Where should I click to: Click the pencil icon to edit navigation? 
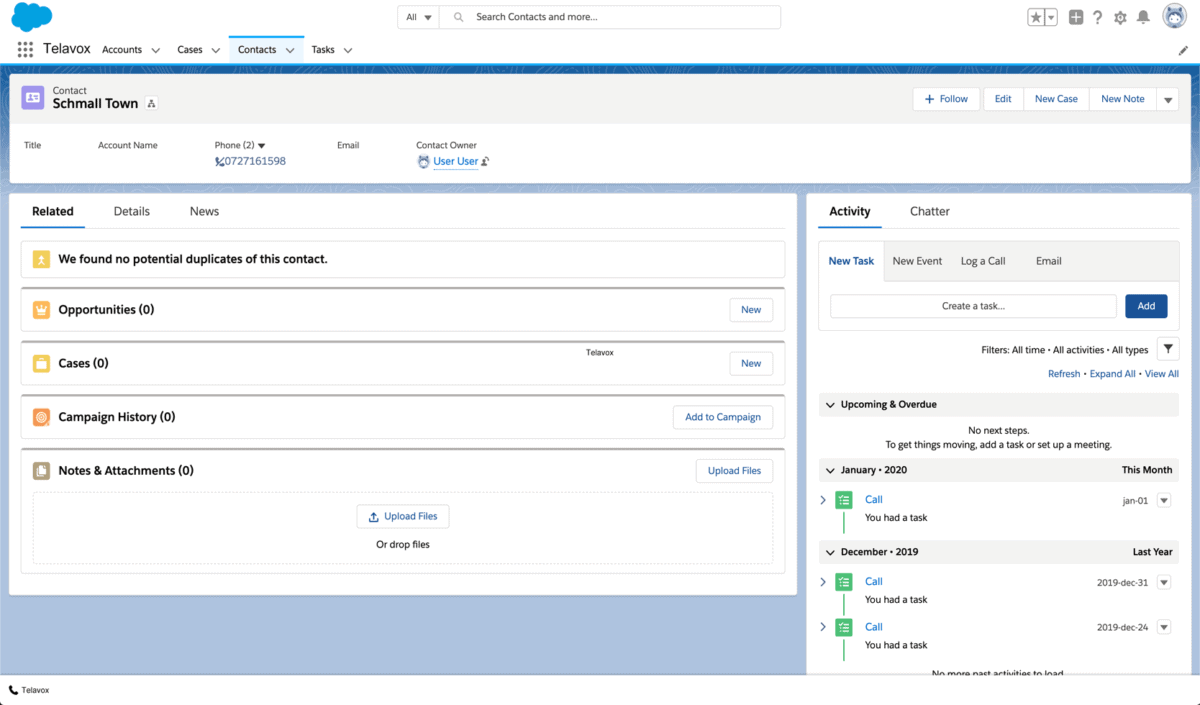pos(1184,50)
